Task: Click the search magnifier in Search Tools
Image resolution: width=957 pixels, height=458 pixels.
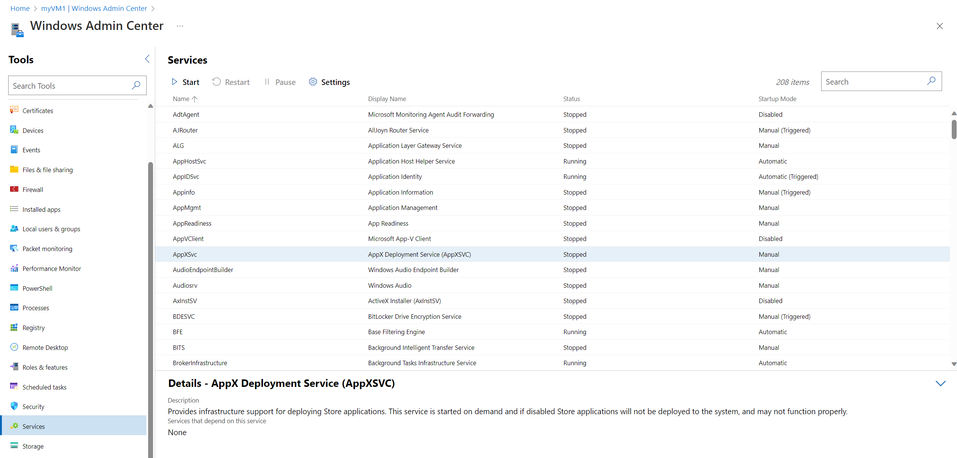Action: coord(136,85)
